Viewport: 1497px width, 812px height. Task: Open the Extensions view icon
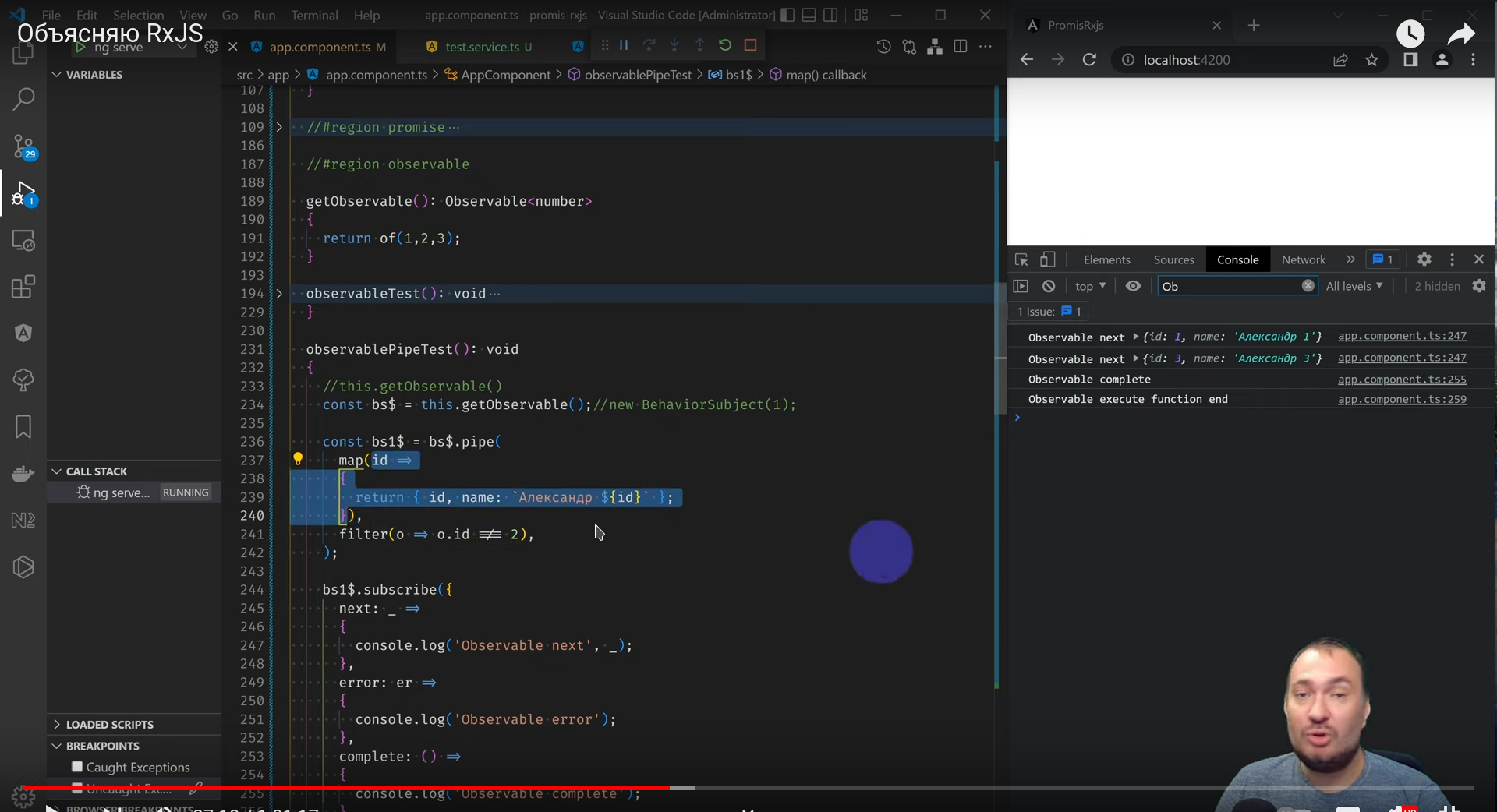[x=23, y=287]
